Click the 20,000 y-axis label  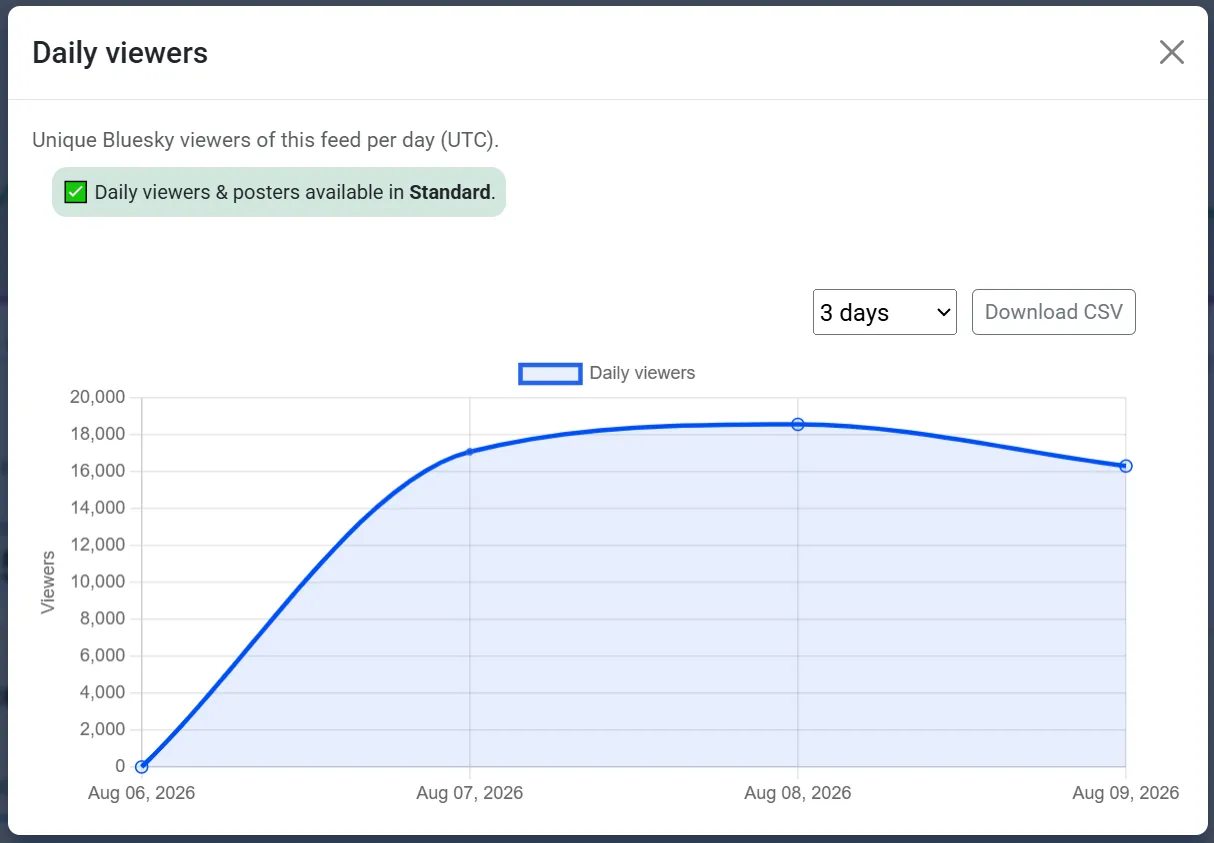tap(97, 397)
